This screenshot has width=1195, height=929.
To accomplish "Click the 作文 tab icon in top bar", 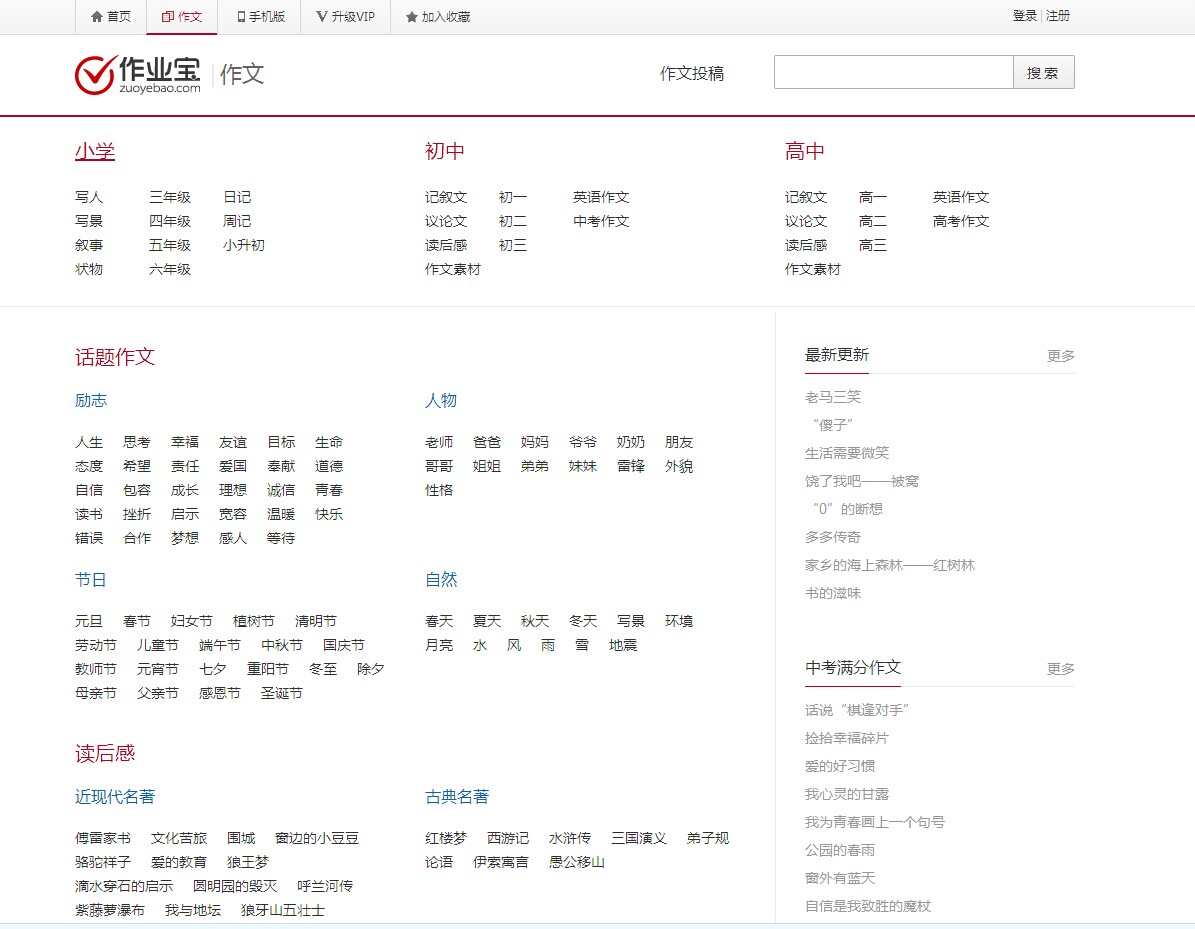I will [167, 17].
